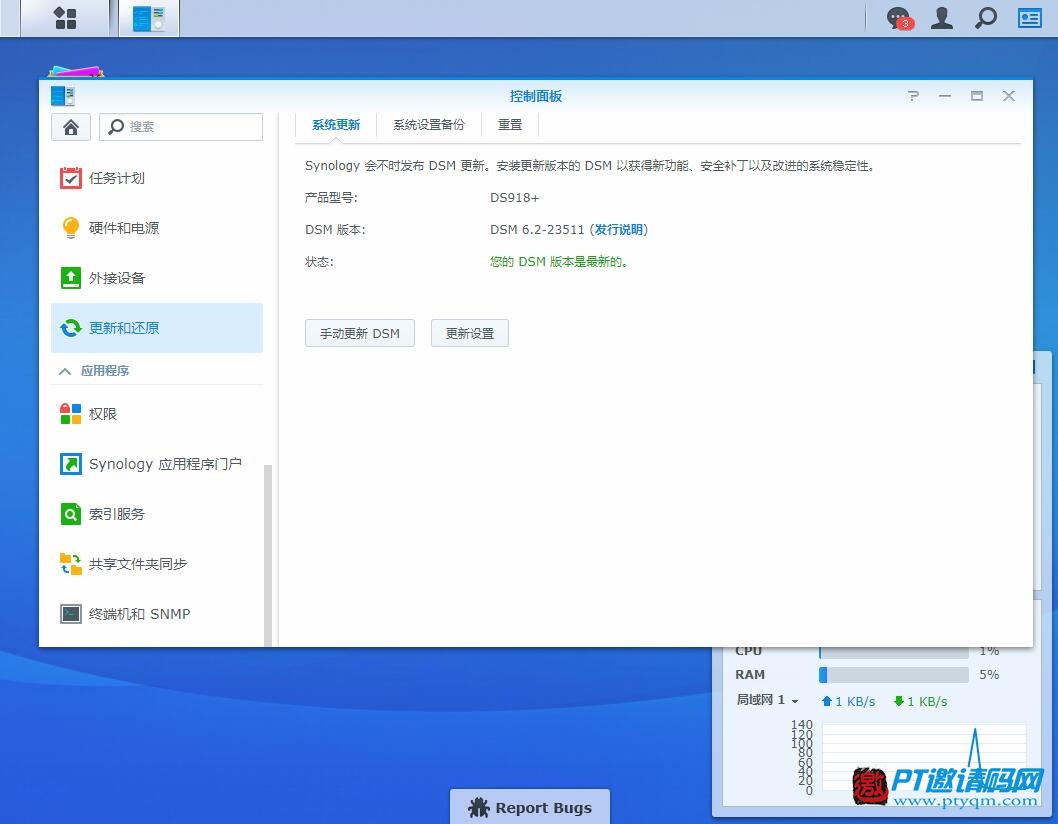Click the CPU usage bar in widget
This screenshot has height=824, width=1058.
(893, 651)
